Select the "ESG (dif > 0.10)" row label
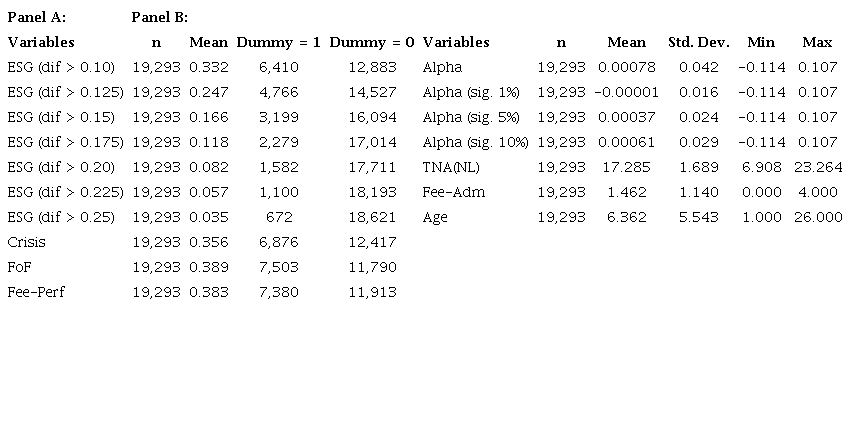This screenshot has width=851, height=444. click(x=62, y=67)
